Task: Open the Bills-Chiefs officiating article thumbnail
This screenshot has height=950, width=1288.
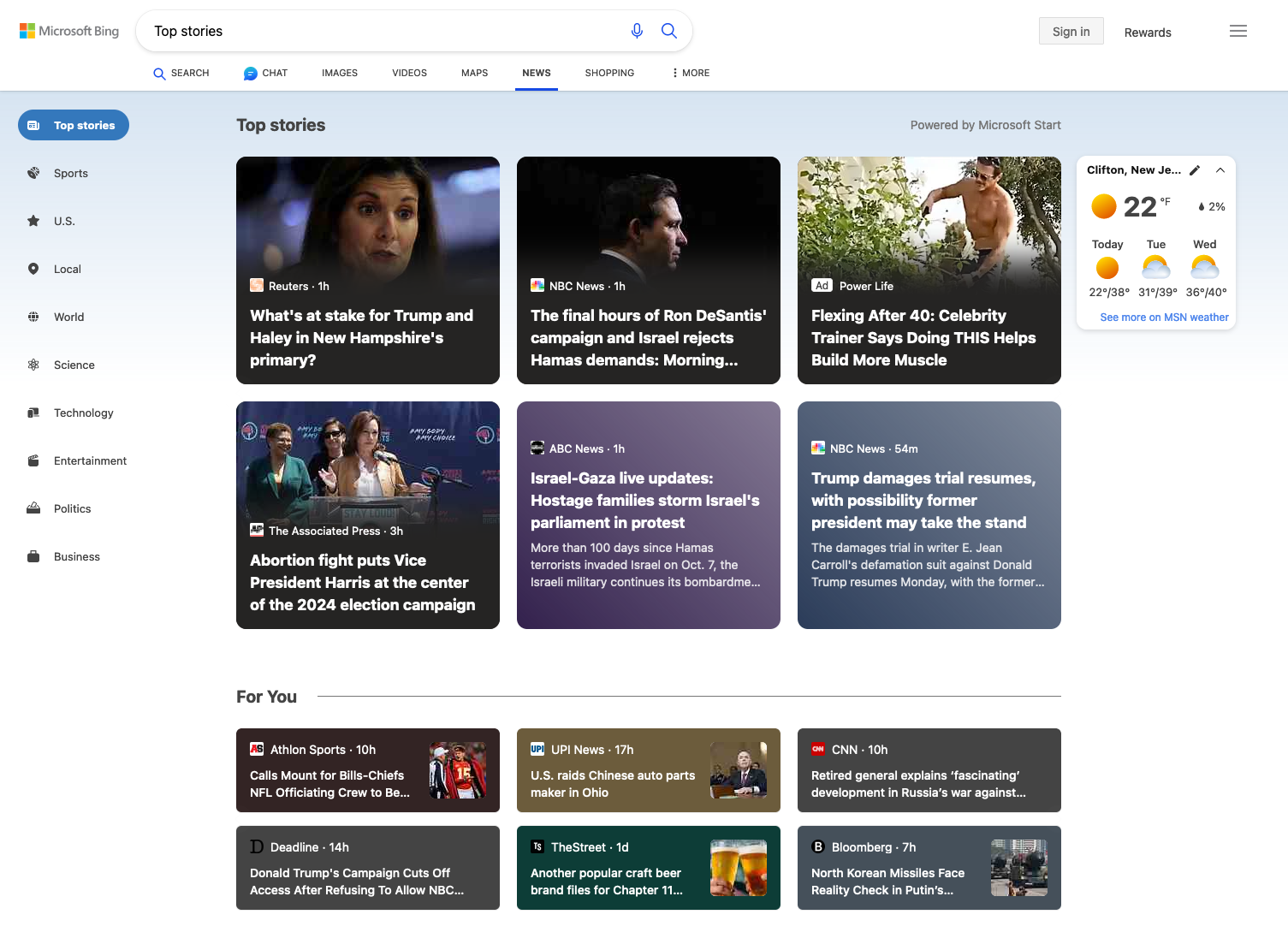Action: (458, 770)
